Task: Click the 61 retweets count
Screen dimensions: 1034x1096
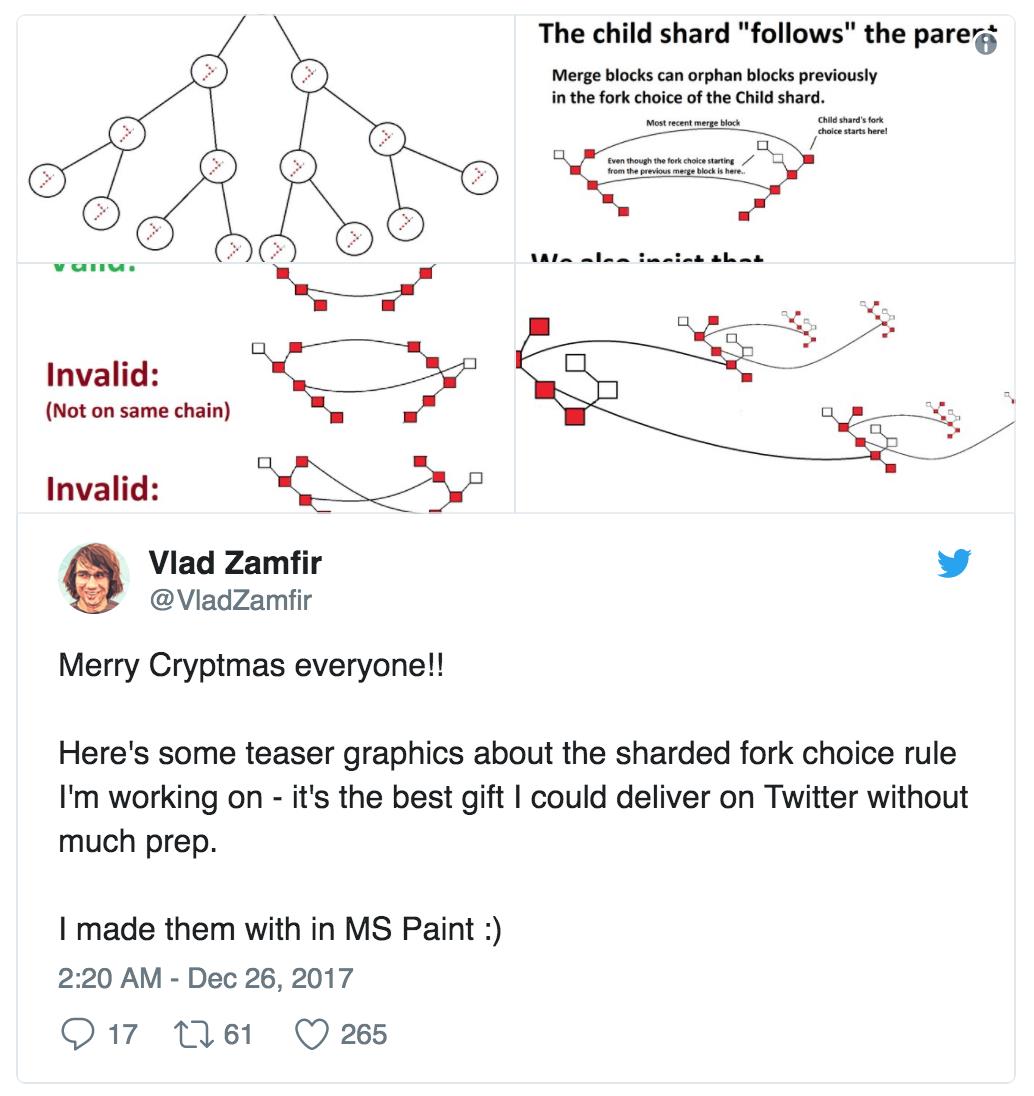Action: click(x=238, y=1034)
